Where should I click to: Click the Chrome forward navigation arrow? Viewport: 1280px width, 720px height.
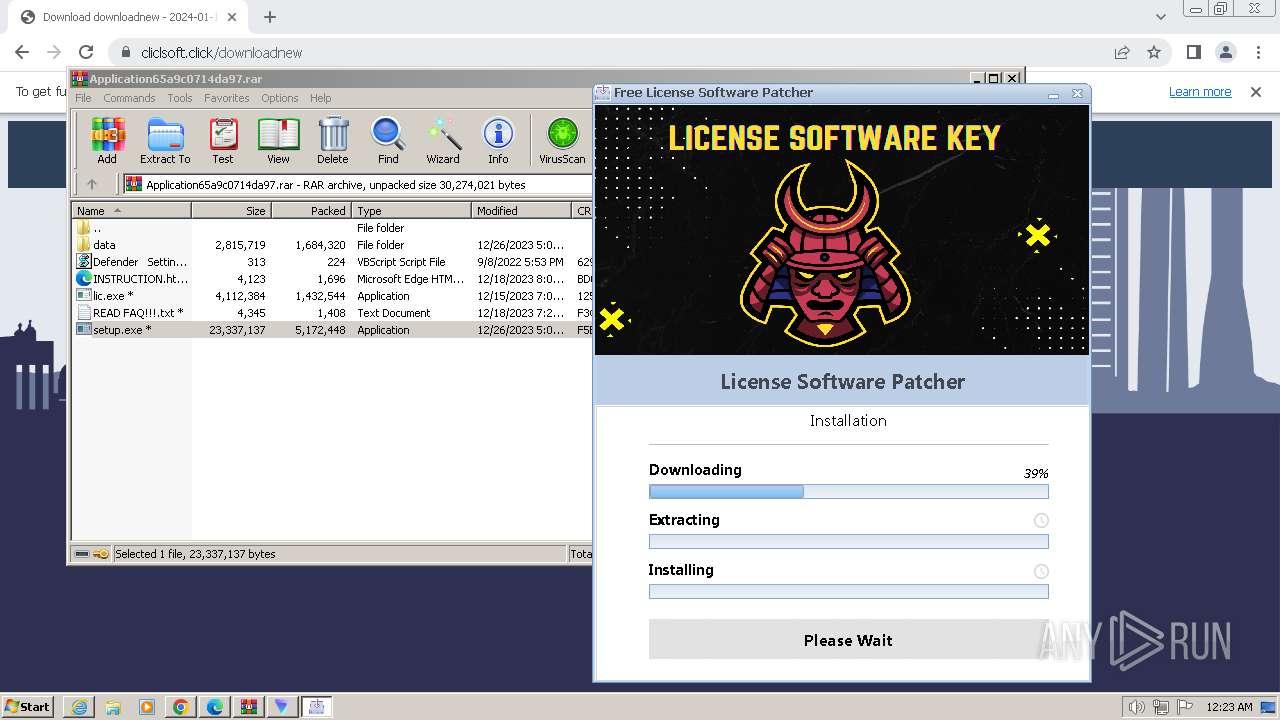[54, 52]
